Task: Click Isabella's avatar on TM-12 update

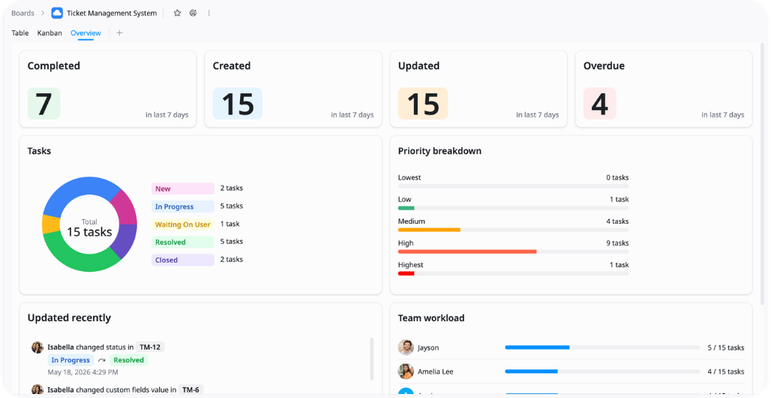Action: (x=37, y=347)
